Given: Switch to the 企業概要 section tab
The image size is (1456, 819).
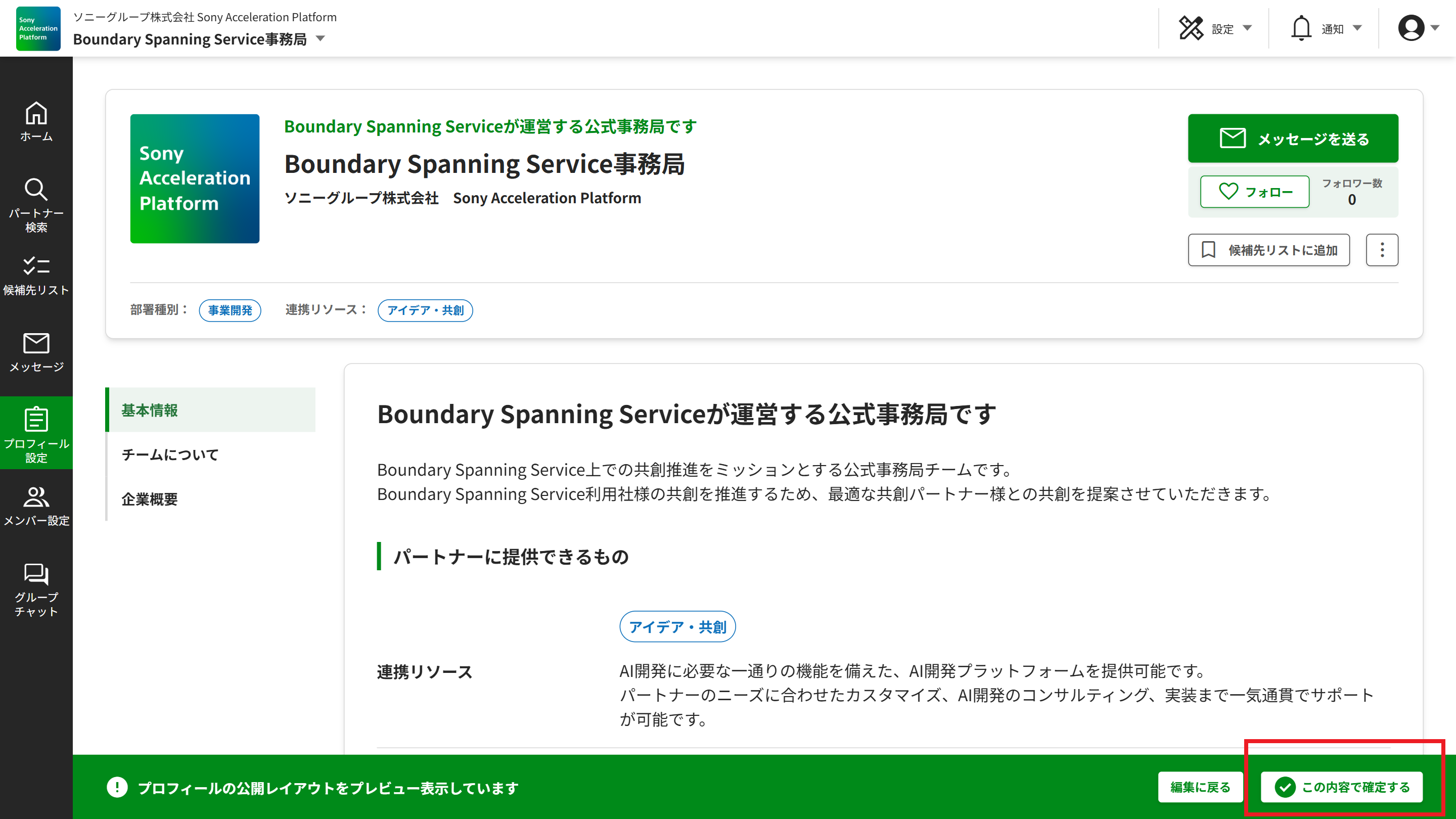Looking at the screenshot, I should [150, 499].
